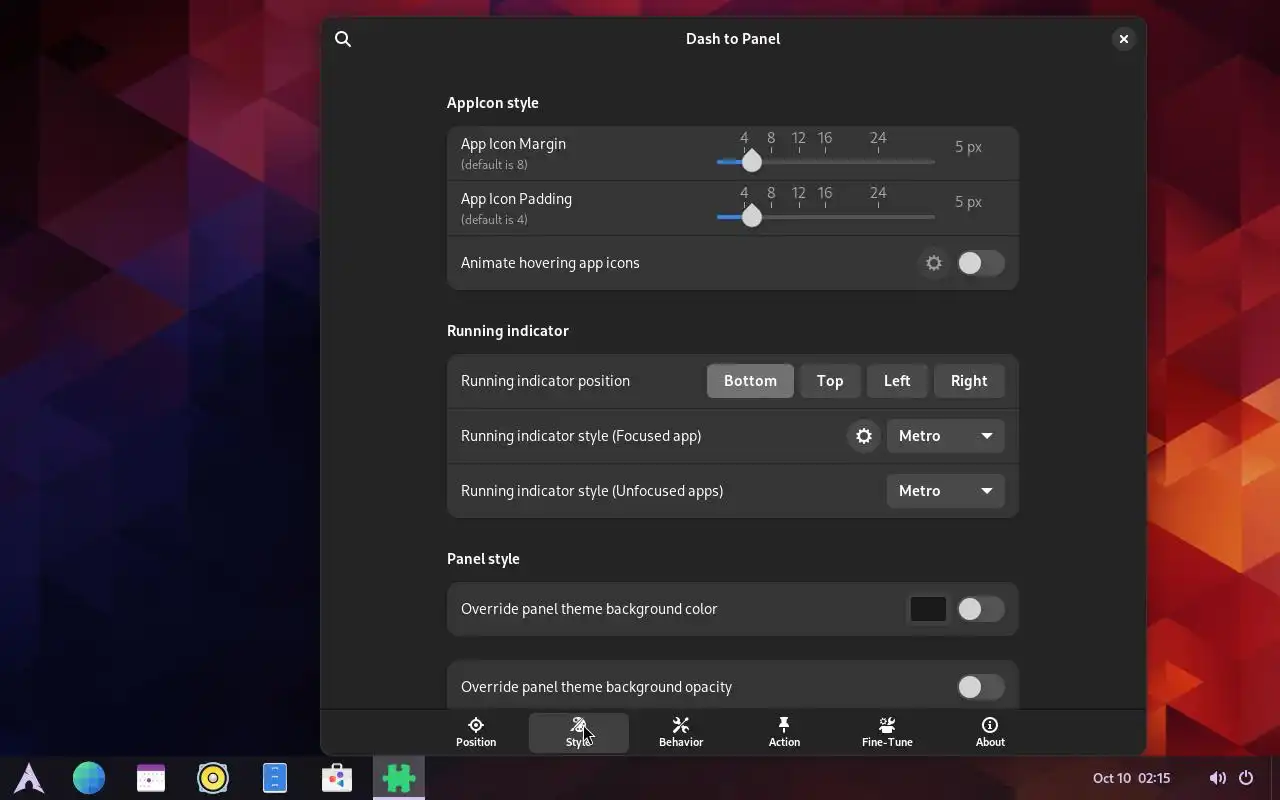Set running indicator position to Left
The image size is (1280, 800).
(897, 381)
